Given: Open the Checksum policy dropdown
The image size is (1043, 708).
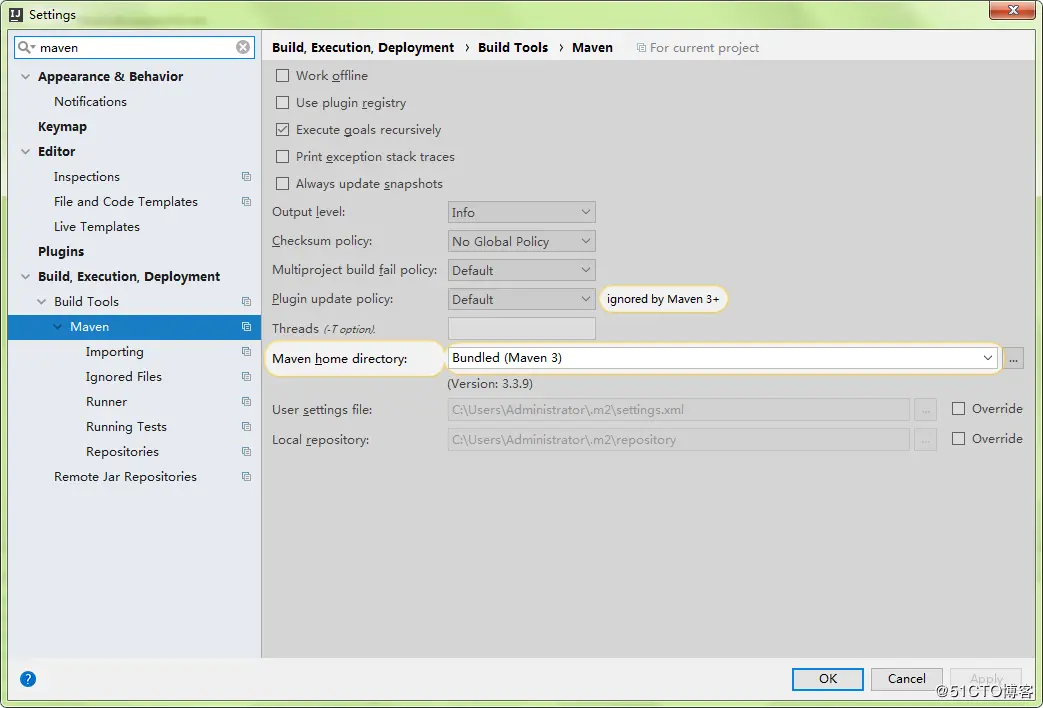Looking at the screenshot, I should [522, 241].
